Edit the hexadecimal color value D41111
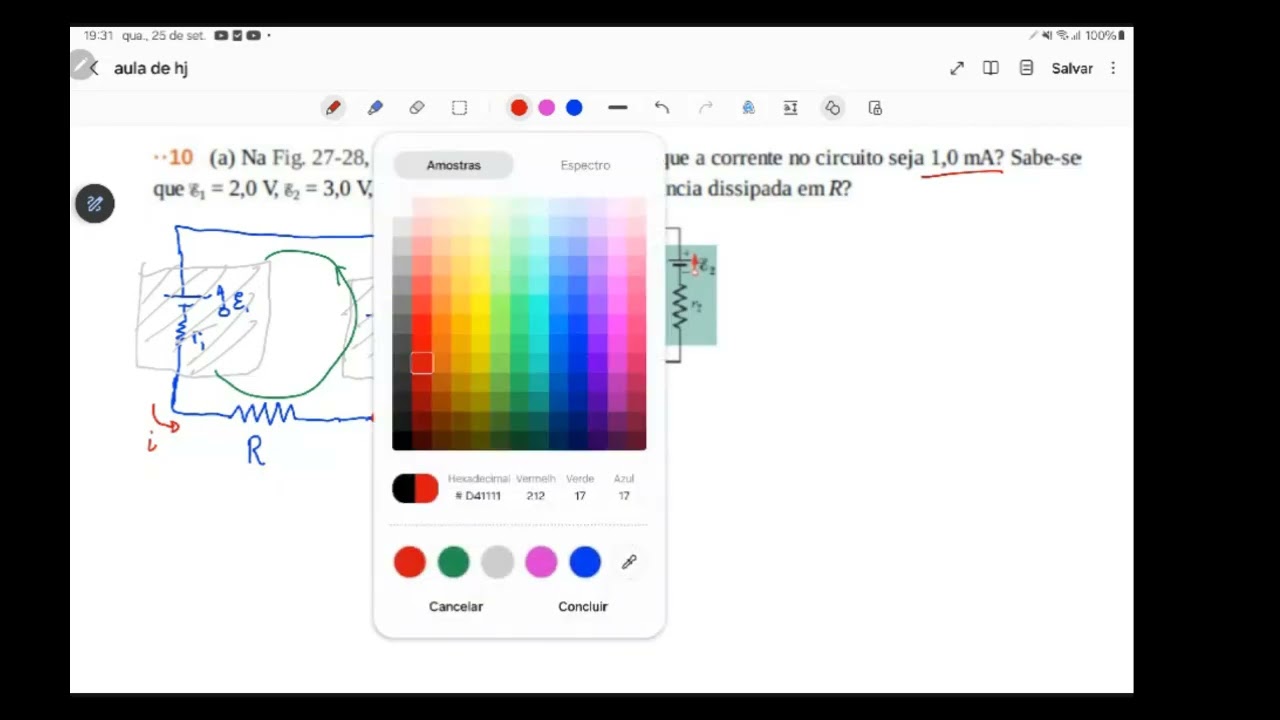1280x720 pixels. coord(478,496)
